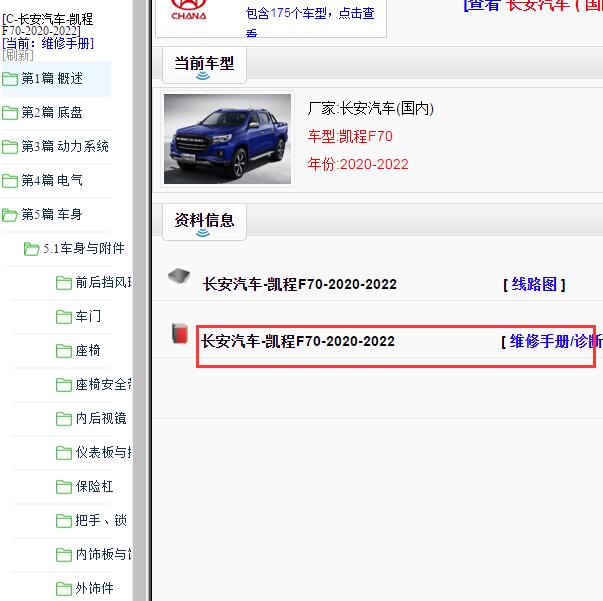Click the folder icon beside 第3篇 动力系统
The height and width of the screenshot is (601, 603).
pos(10,147)
